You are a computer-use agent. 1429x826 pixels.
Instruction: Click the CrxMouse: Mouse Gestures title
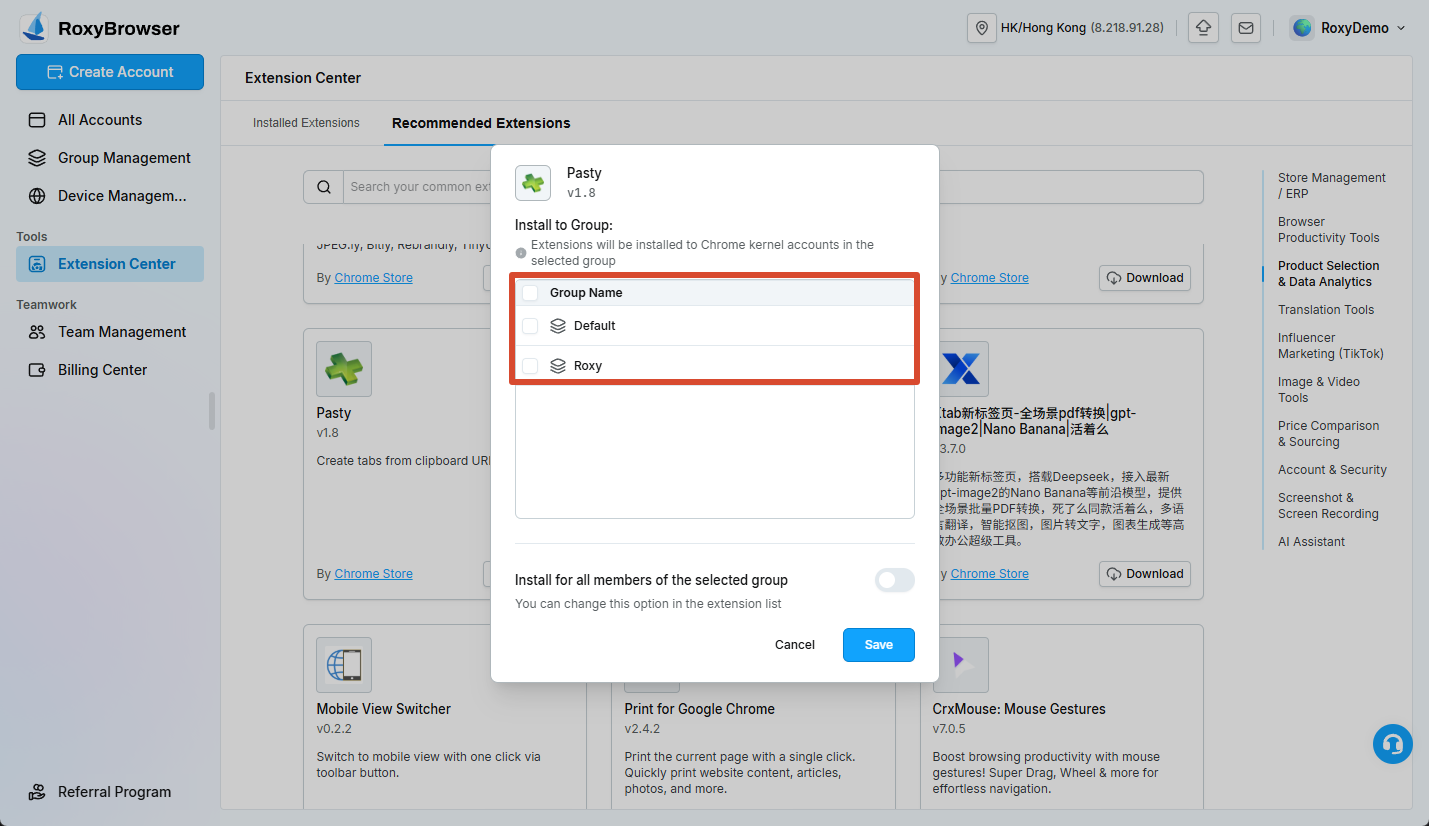click(1019, 709)
